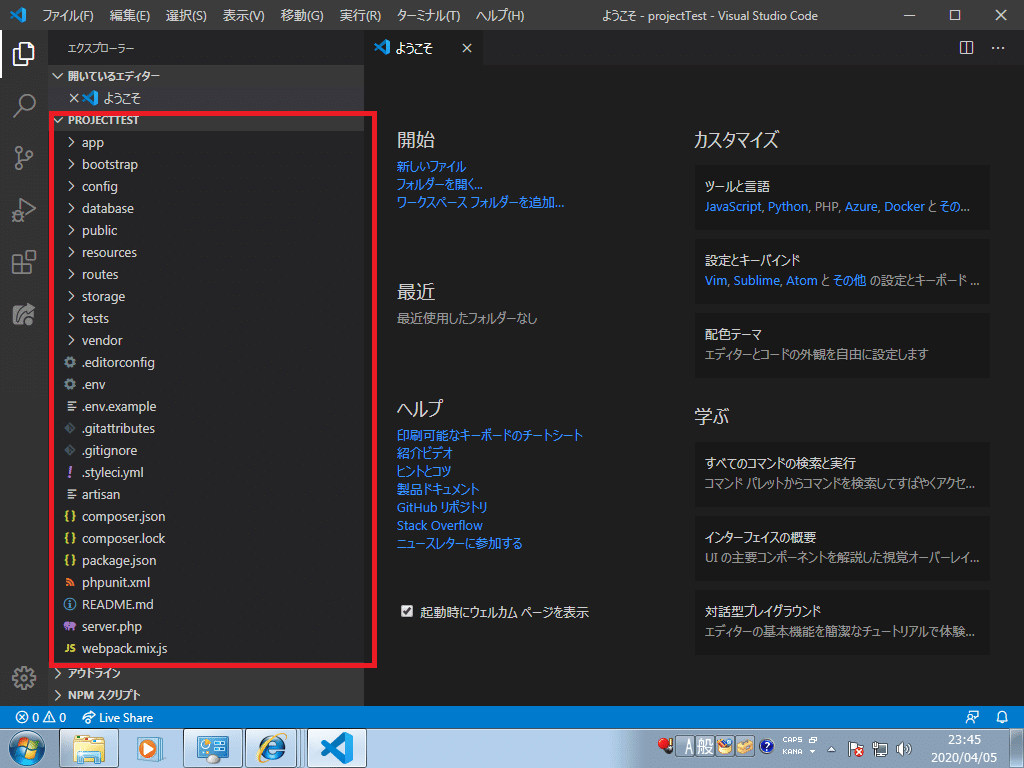Collapse the PROJECTTEST section
This screenshot has height=768, width=1024.
tap(206, 120)
